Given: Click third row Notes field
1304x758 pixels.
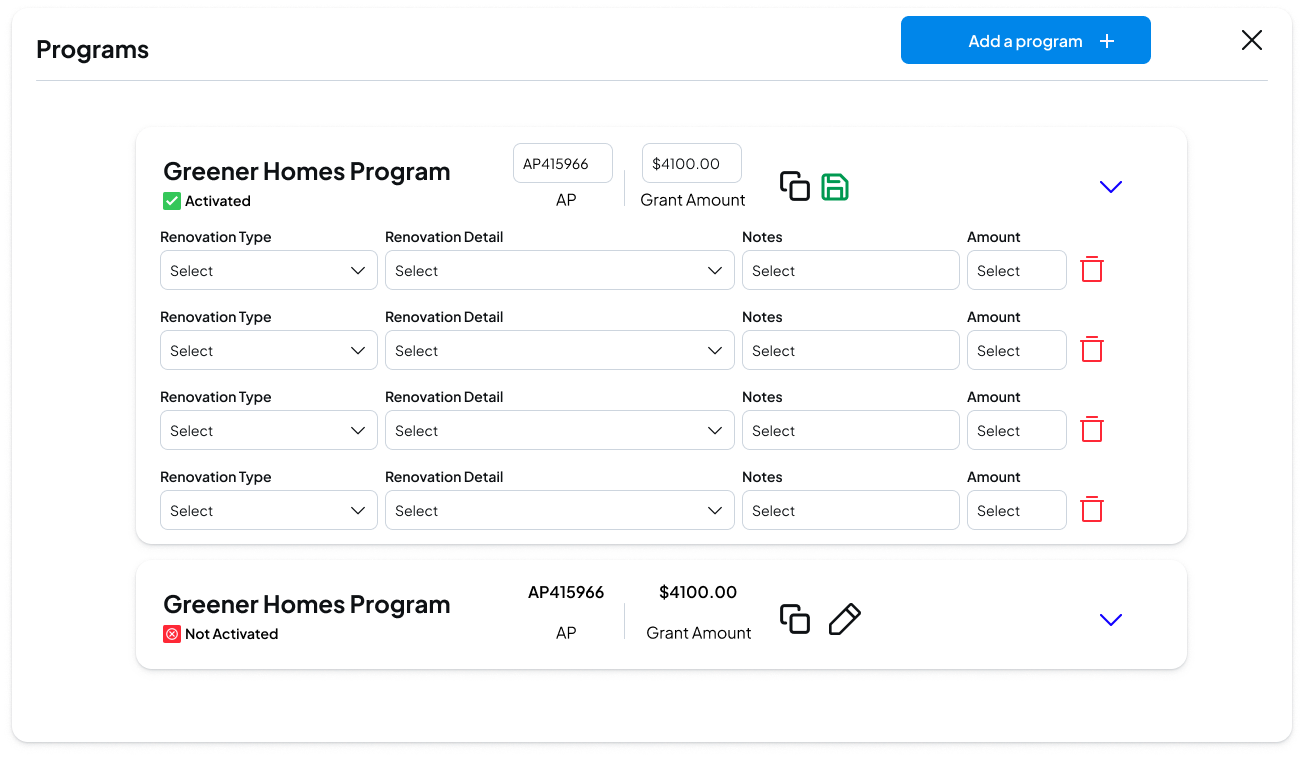Looking at the screenshot, I should click(851, 430).
